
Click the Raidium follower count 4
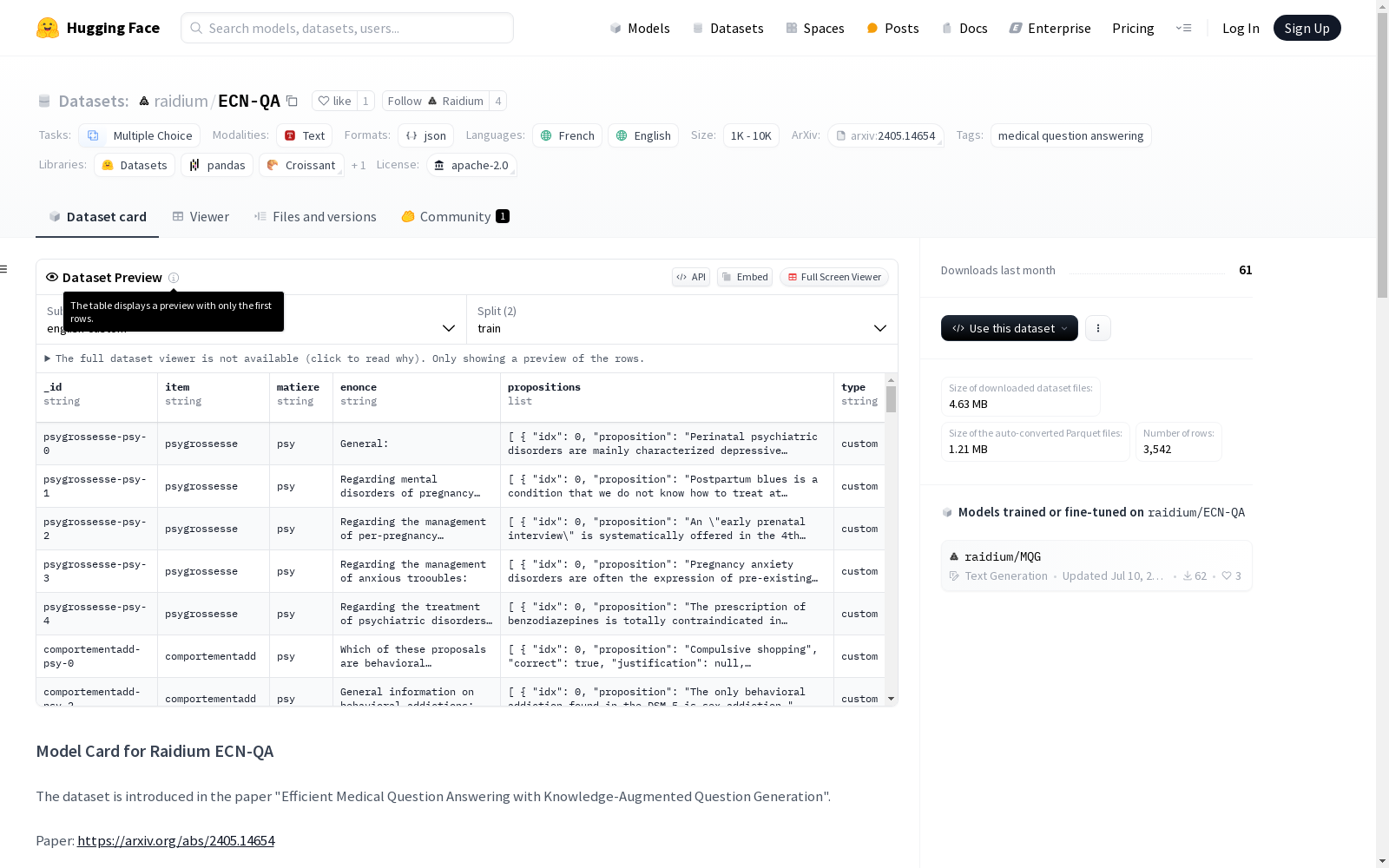coord(497,101)
